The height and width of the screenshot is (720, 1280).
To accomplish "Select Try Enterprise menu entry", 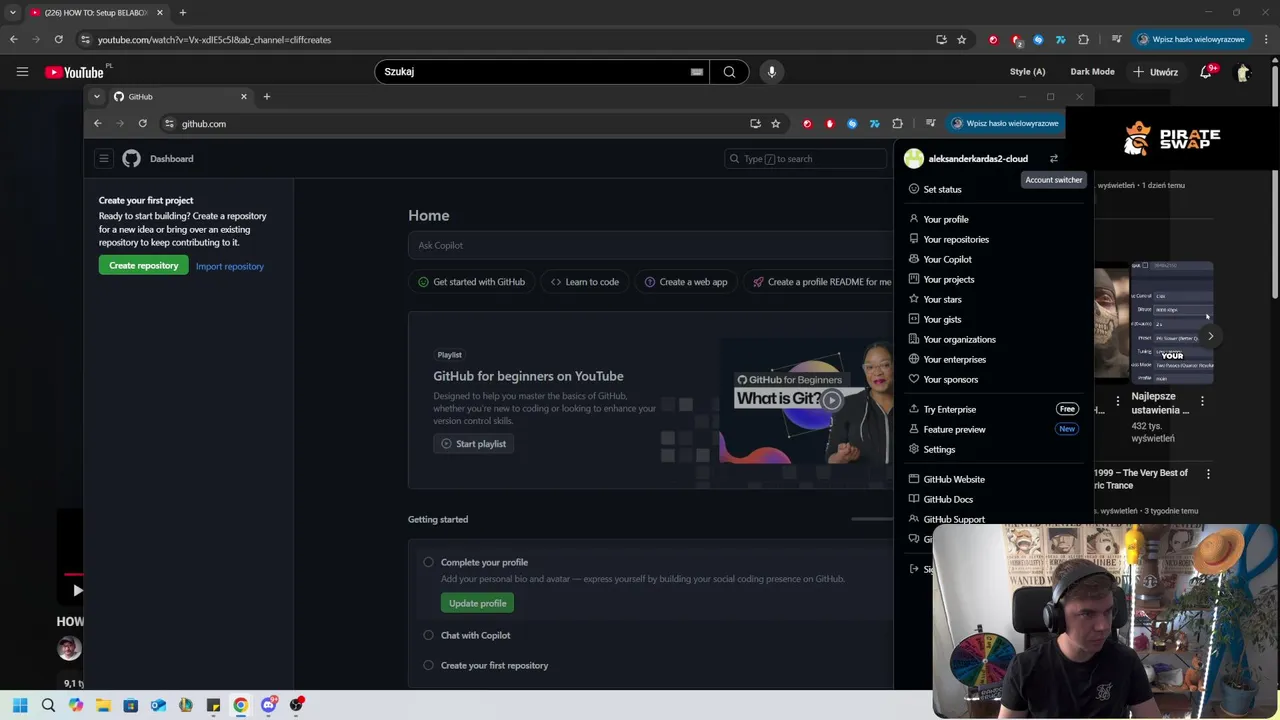I will point(993,409).
